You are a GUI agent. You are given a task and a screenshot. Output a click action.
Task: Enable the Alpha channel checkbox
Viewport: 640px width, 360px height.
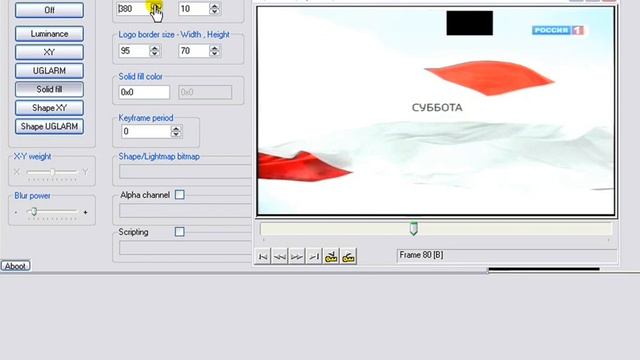[180, 195]
